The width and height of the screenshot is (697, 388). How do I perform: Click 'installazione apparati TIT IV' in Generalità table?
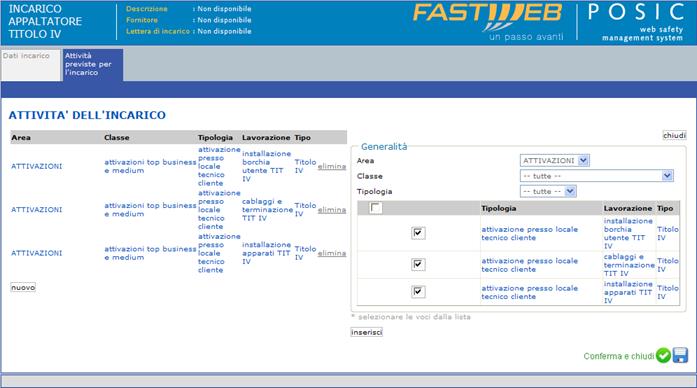628,292
